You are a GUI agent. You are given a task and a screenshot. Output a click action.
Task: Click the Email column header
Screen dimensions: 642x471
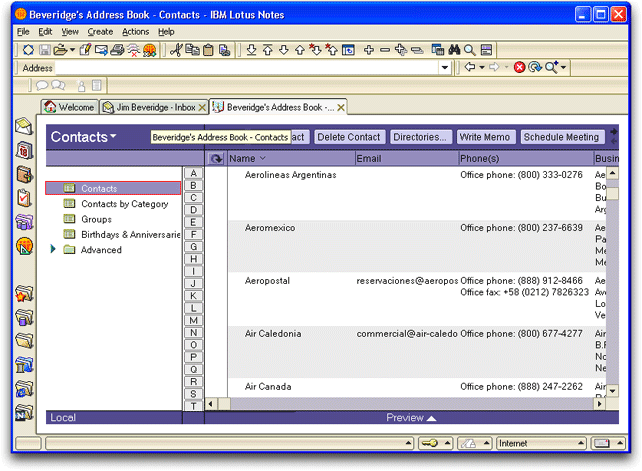(407, 159)
